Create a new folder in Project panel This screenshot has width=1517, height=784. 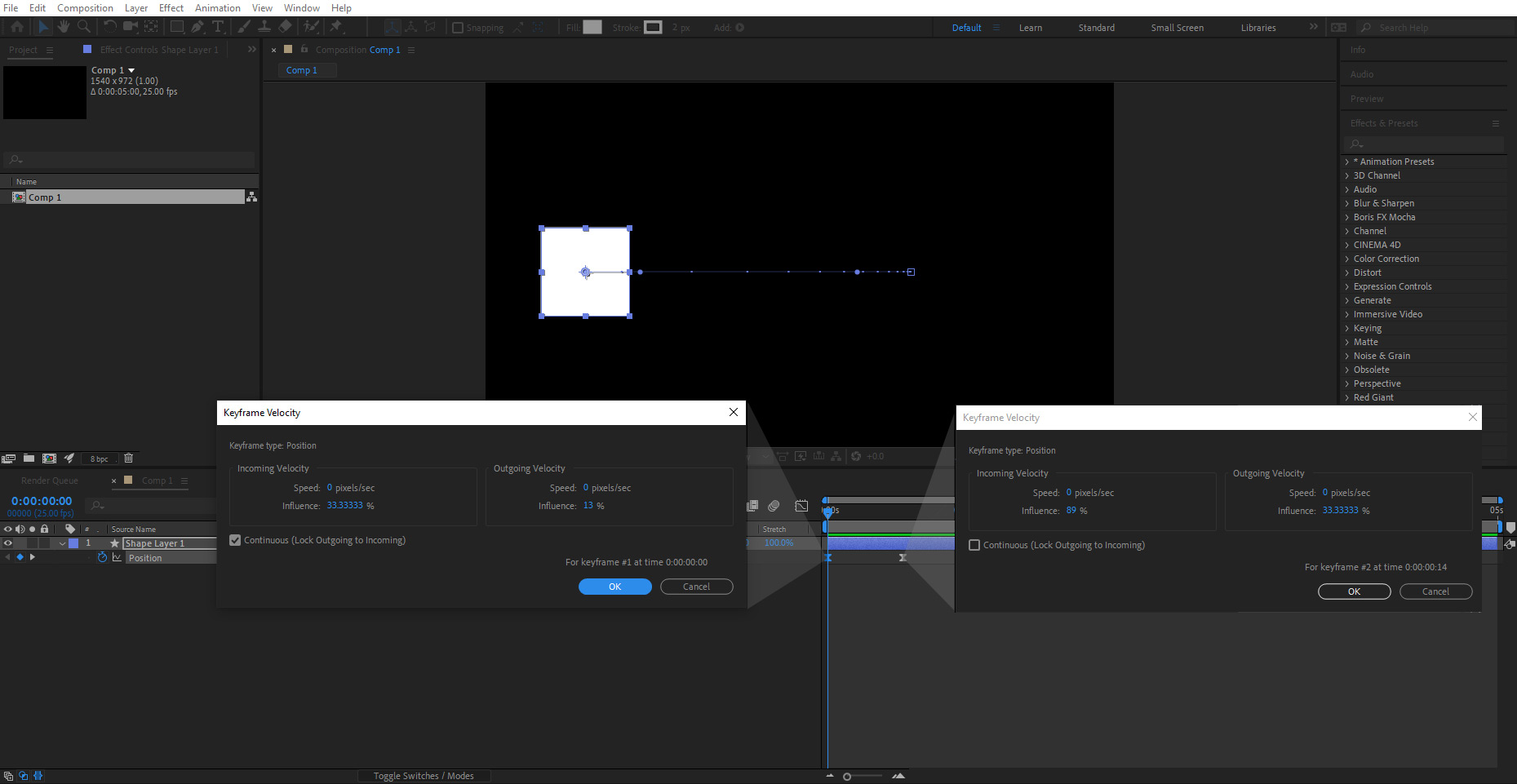29,458
